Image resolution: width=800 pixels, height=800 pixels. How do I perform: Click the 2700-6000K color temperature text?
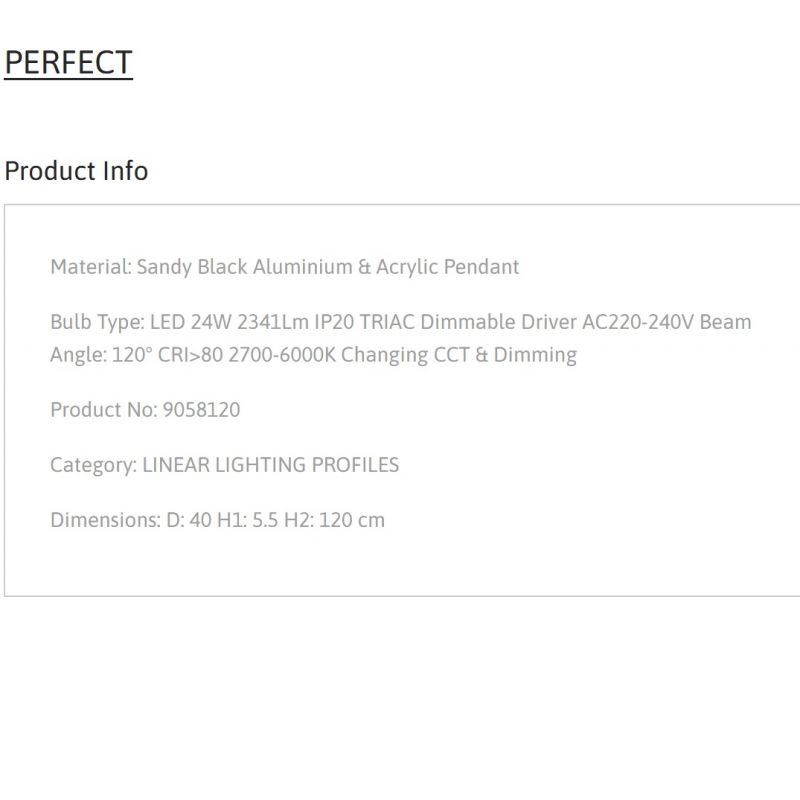click(282, 355)
